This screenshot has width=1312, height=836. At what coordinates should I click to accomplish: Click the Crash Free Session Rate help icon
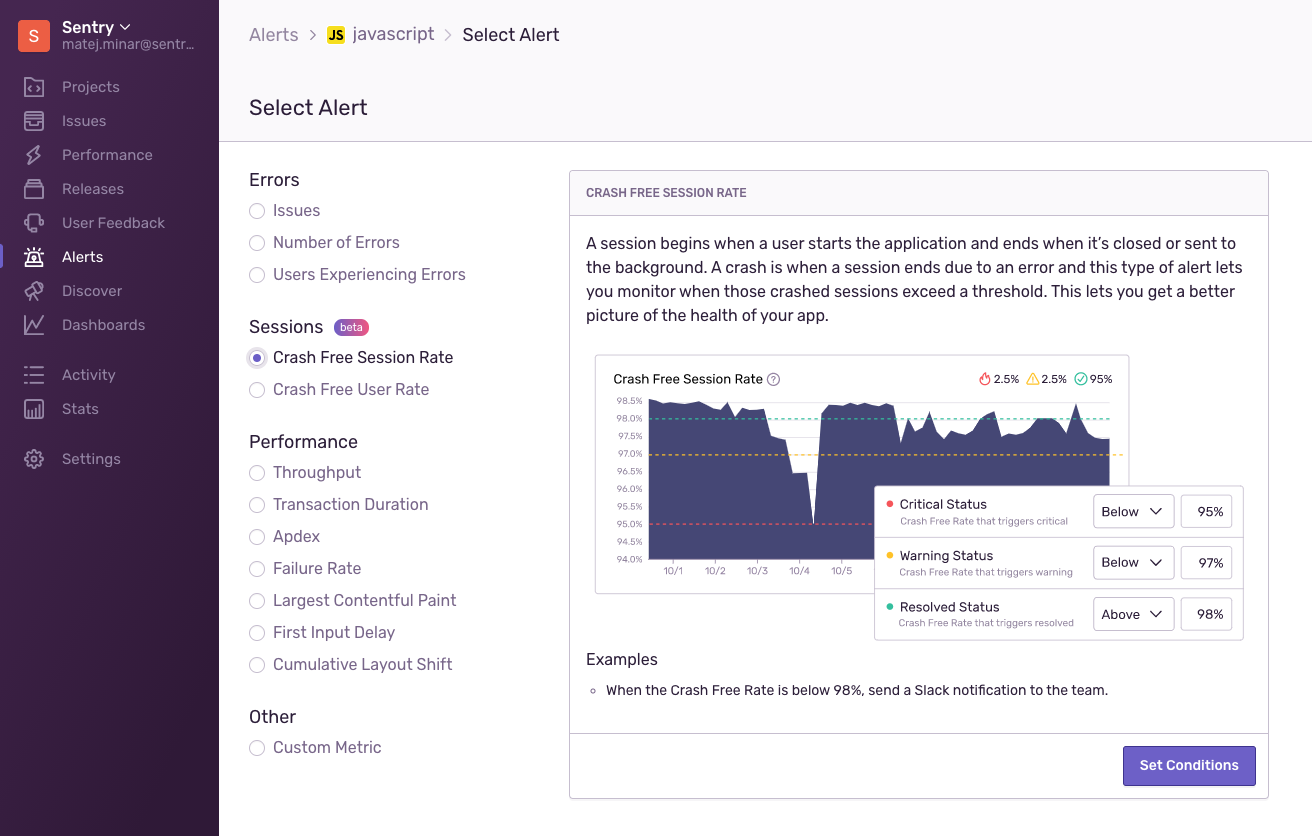pyautogui.click(x=773, y=379)
